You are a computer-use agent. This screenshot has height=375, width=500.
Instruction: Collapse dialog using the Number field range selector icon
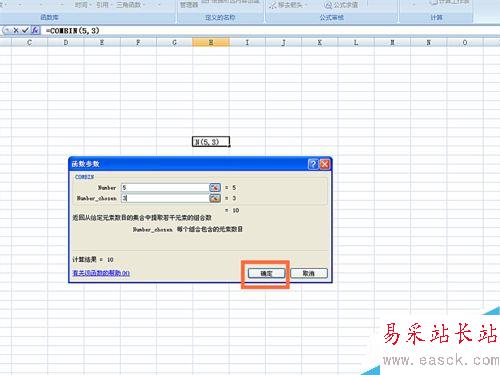pos(215,188)
